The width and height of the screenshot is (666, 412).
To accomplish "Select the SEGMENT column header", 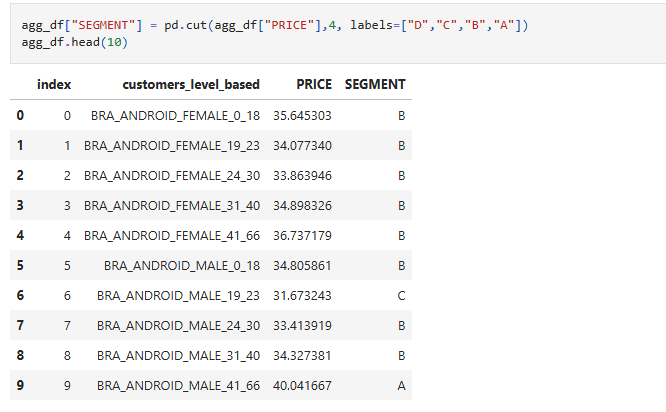I will pyautogui.click(x=375, y=84).
